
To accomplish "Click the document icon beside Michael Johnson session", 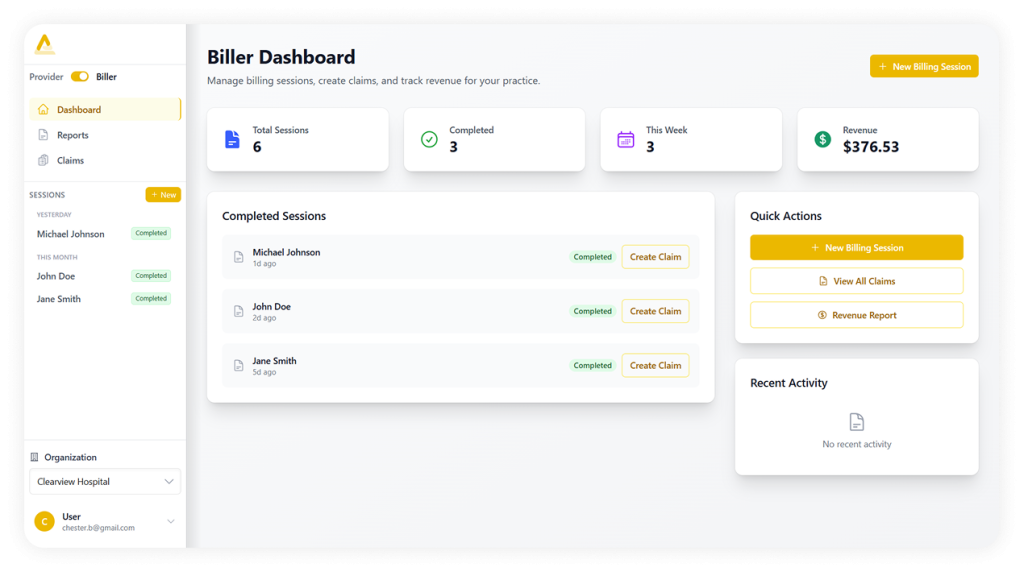I will [x=238, y=257].
